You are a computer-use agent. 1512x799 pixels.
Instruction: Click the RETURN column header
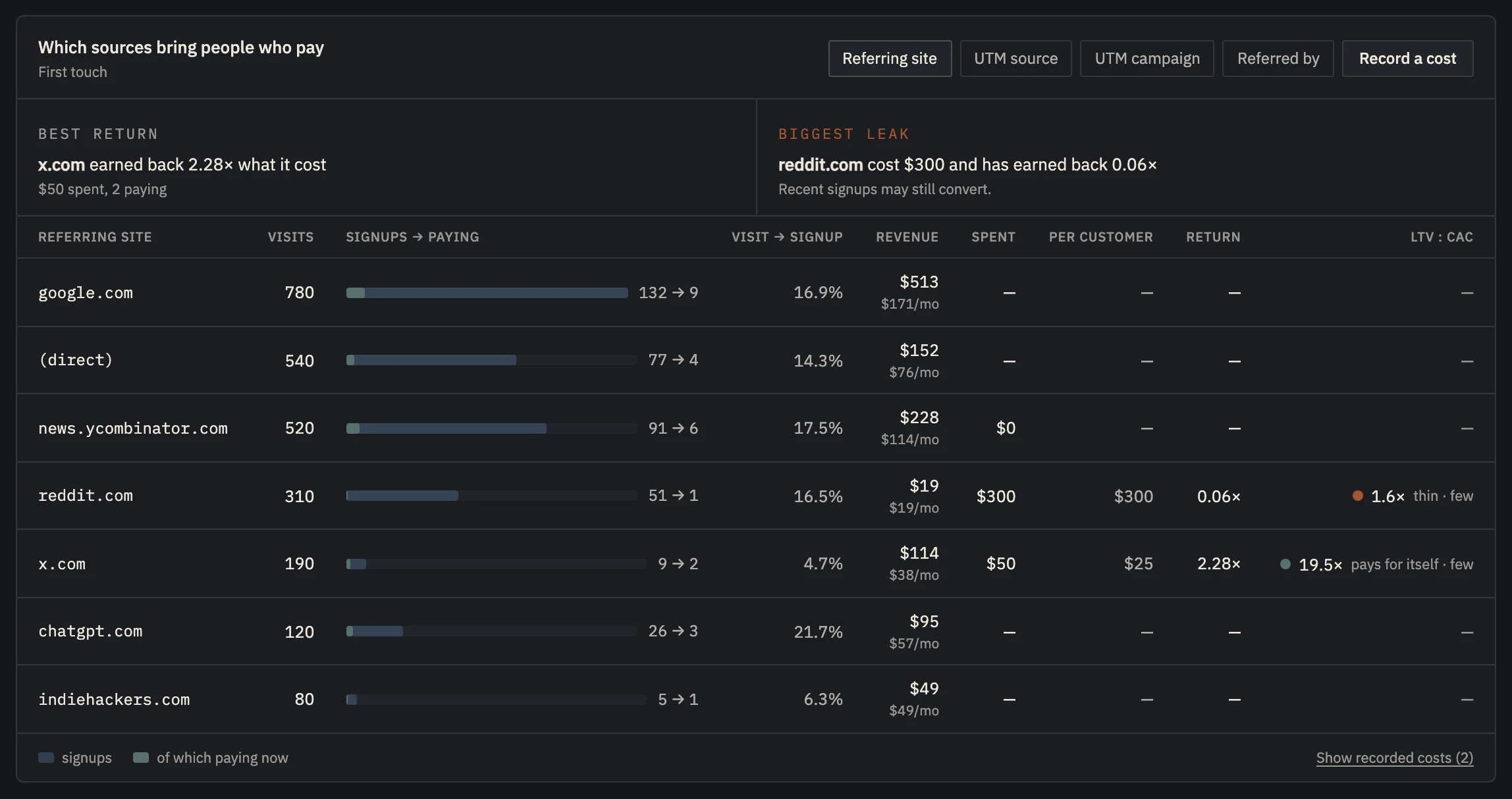click(x=1213, y=237)
